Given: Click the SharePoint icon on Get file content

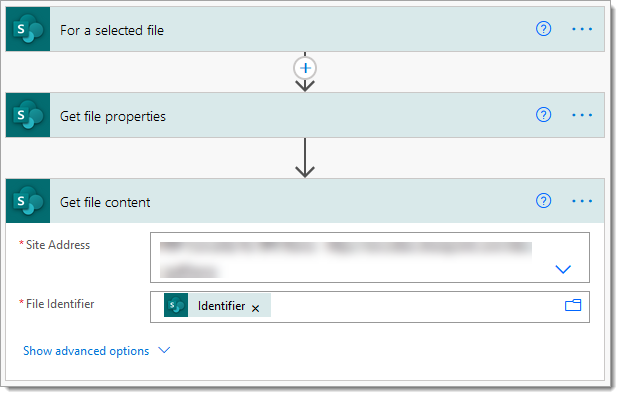Looking at the screenshot, I should [x=28, y=201].
